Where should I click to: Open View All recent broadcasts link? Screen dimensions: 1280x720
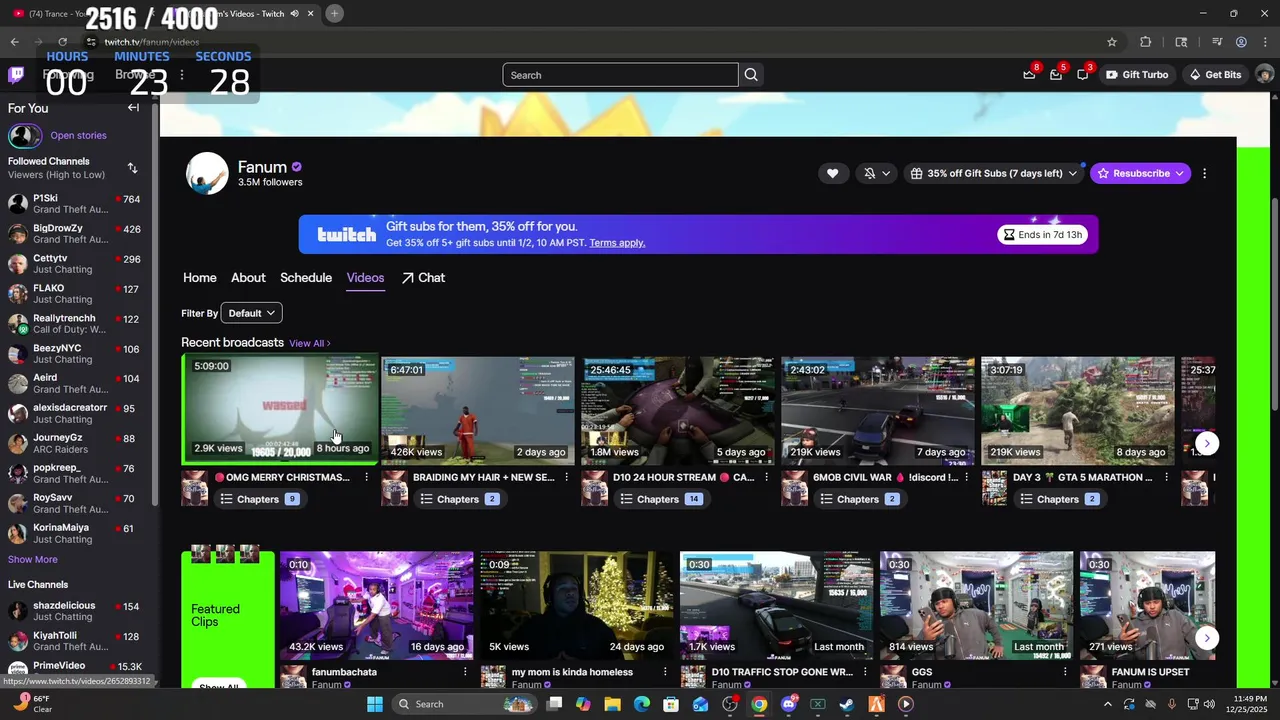click(309, 343)
